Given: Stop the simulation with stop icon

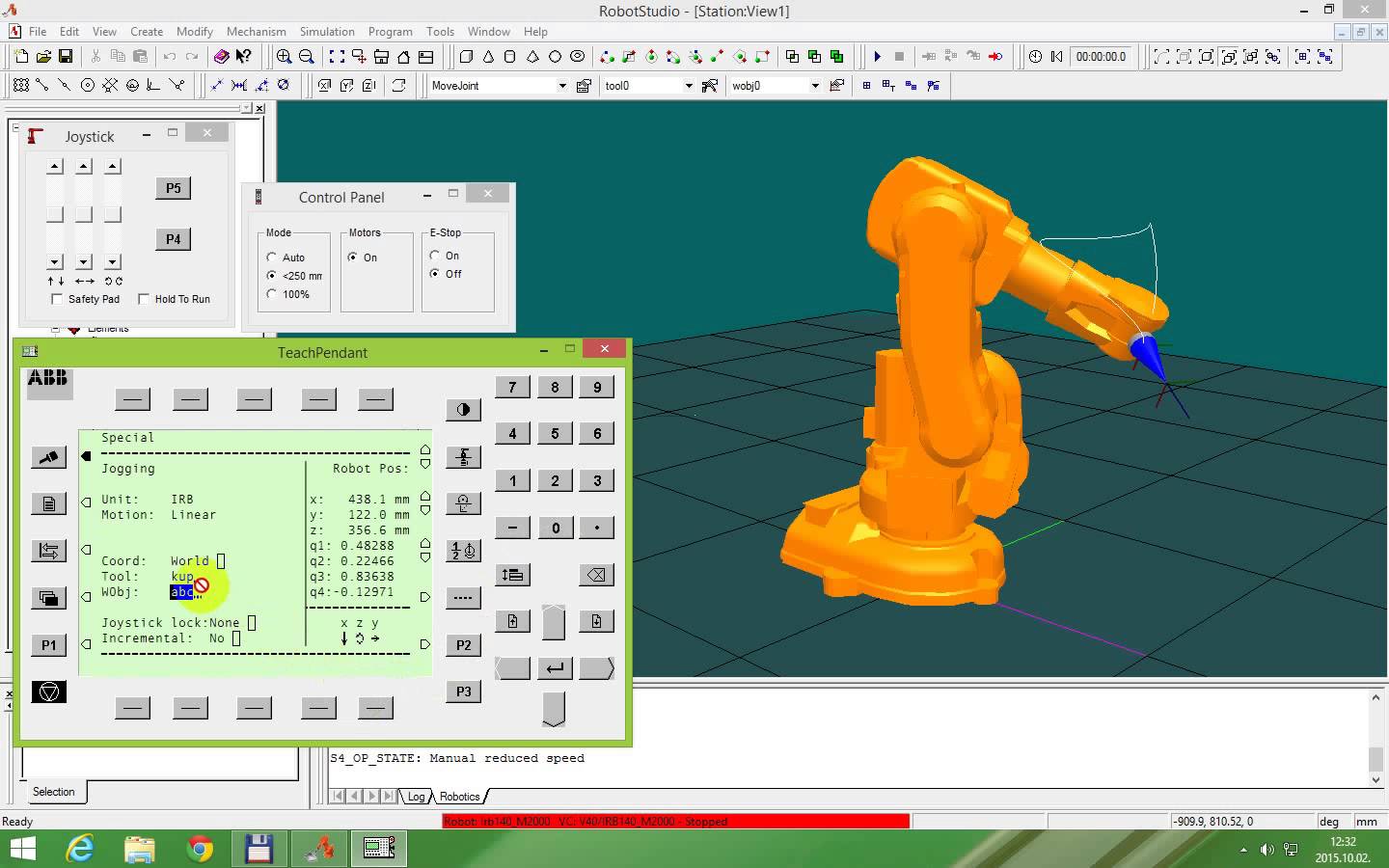Looking at the screenshot, I should [x=899, y=57].
